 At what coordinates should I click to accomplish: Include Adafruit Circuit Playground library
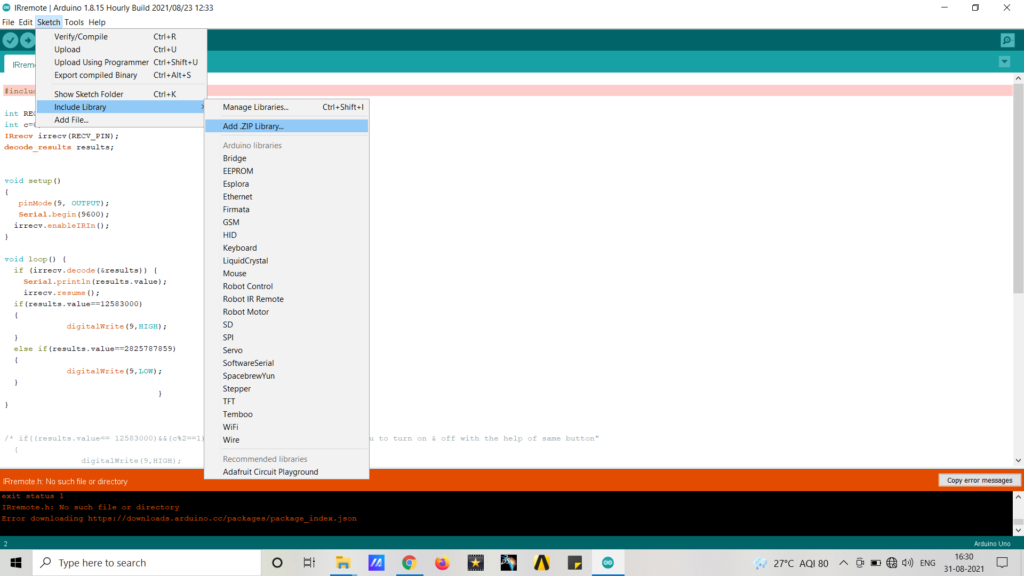click(287, 472)
